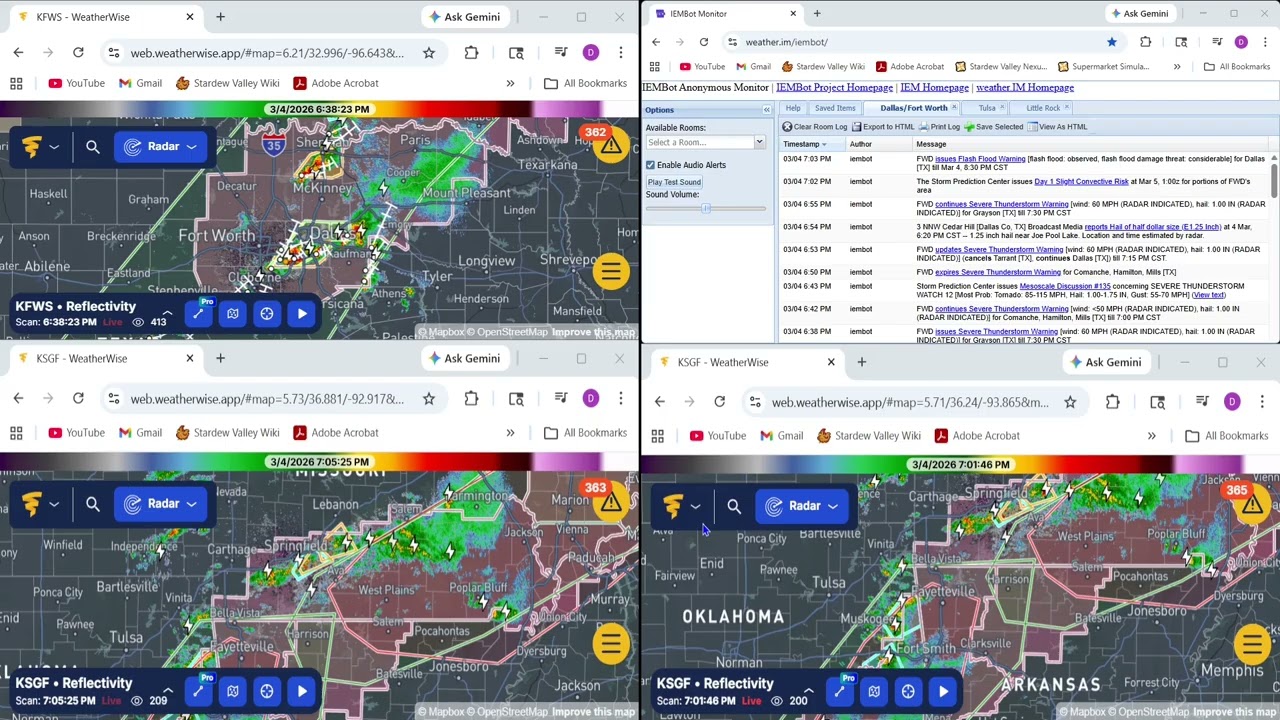This screenshot has height=720, width=1280.
Task: Click locate crosshair in bottom-left KSGF window
Action: (267, 690)
